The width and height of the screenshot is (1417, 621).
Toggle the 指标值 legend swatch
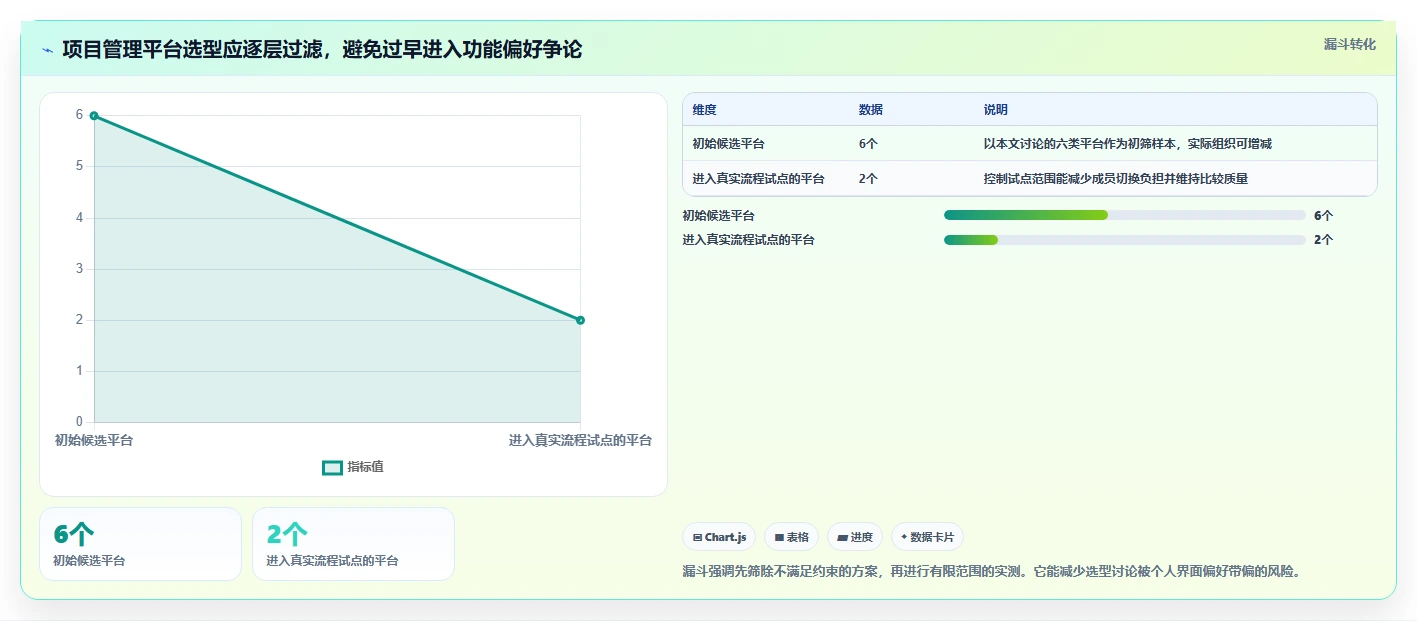click(332, 467)
